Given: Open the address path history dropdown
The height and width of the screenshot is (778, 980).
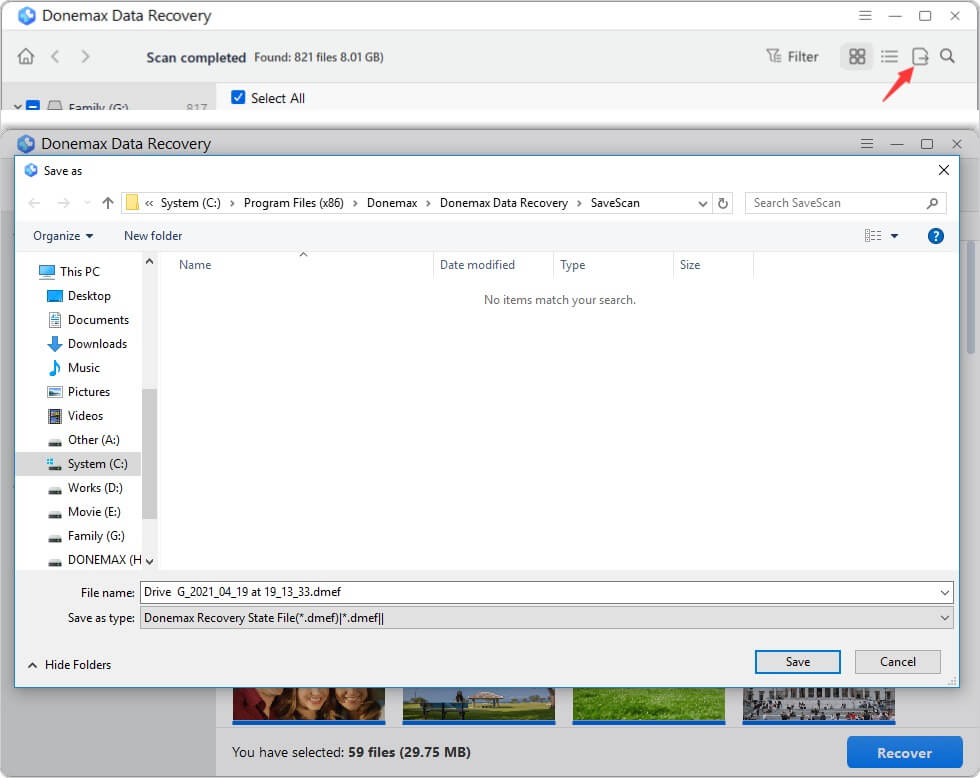Looking at the screenshot, I should tap(703, 203).
